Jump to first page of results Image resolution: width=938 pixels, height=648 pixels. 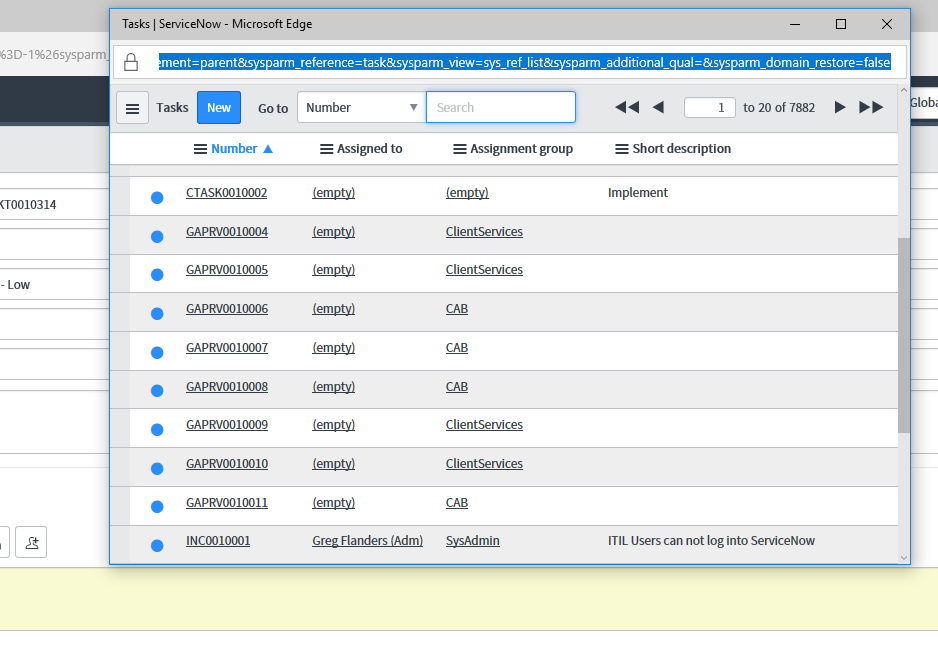click(x=626, y=108)
